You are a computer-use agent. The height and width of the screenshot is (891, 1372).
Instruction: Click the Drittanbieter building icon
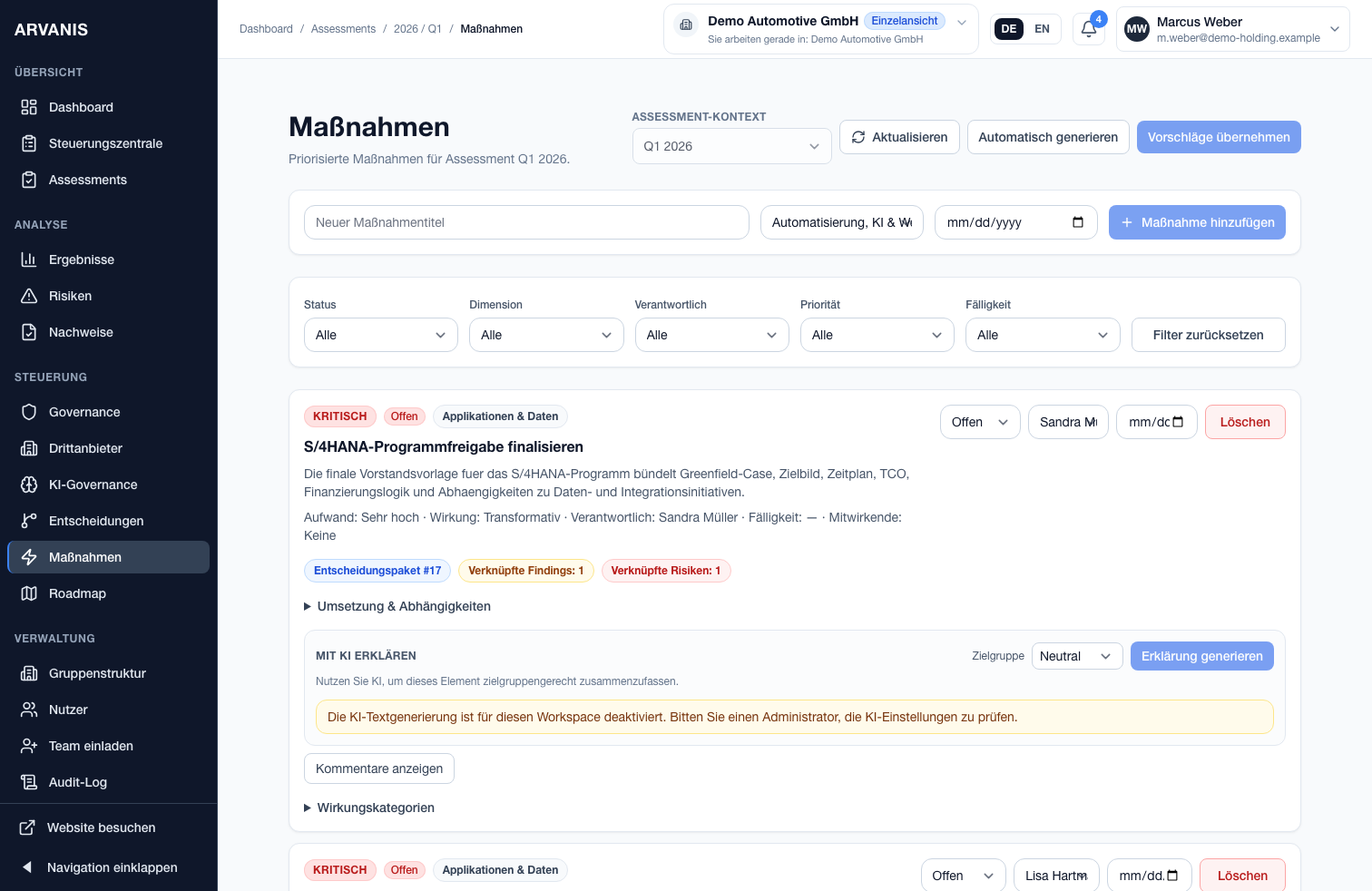[29, 448]
